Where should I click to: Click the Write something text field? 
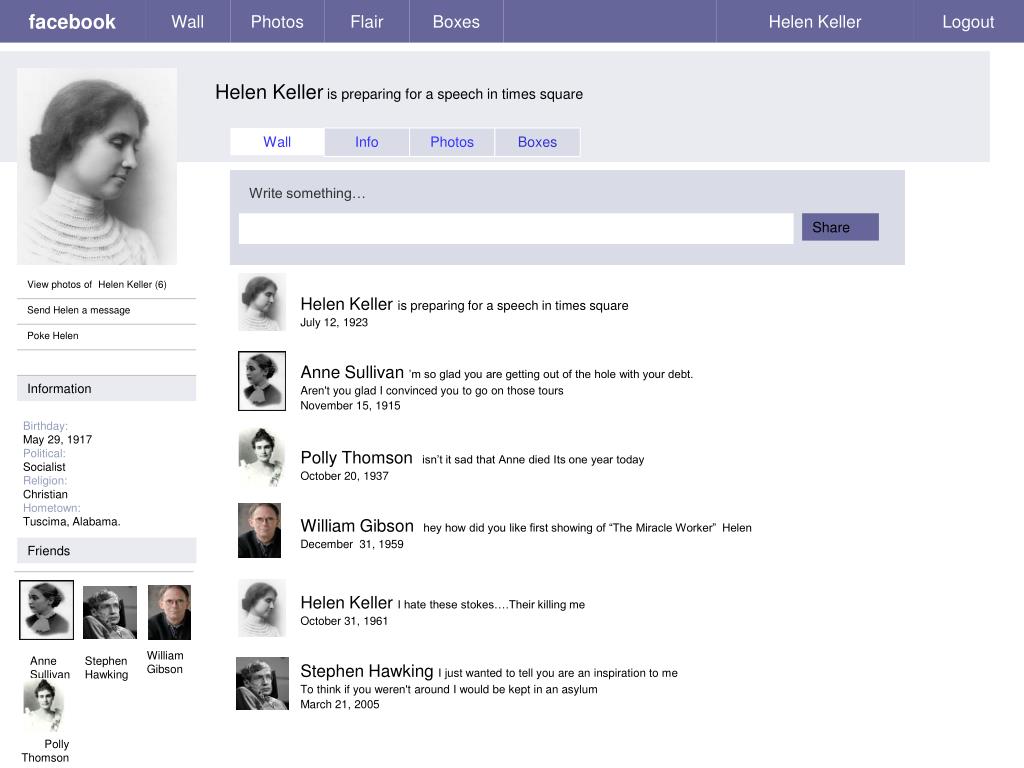pos(516,229)
